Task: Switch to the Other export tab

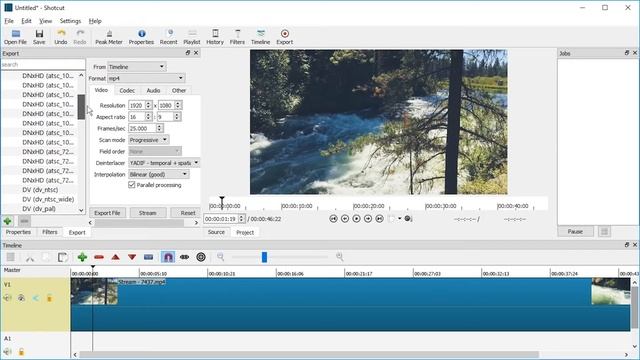Action: [179, 91]
